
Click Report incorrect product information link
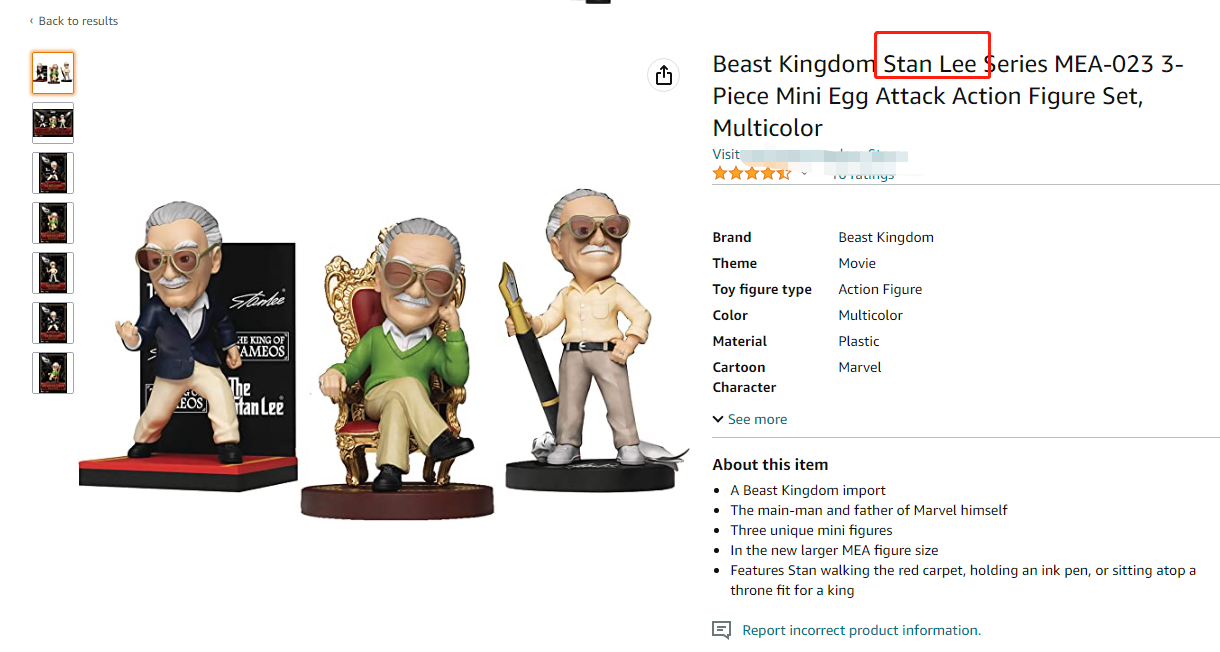click(861, 630)
